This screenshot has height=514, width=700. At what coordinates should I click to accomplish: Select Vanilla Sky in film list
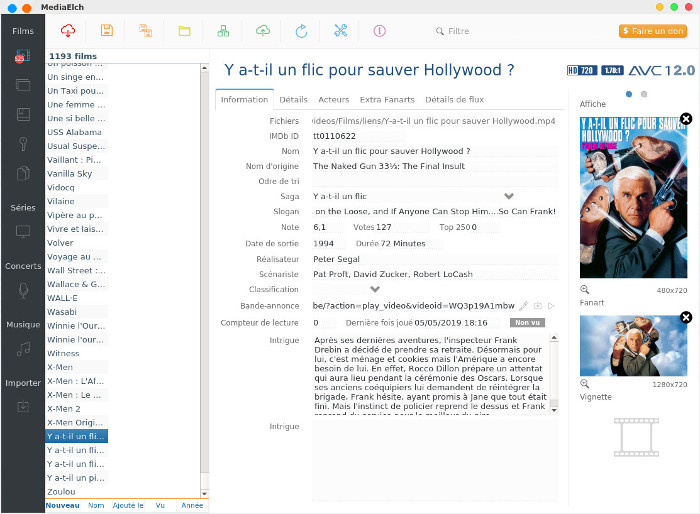76,174
